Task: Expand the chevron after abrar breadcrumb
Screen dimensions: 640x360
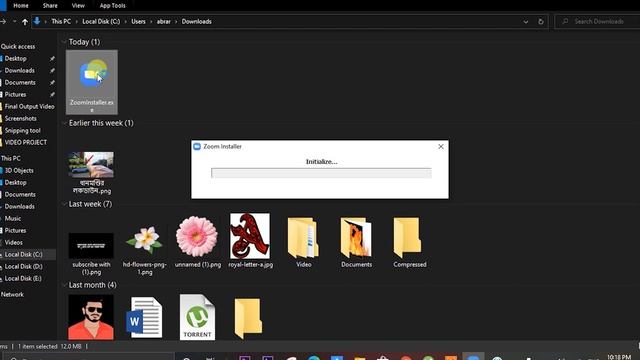Action: [x=176, y=22]
